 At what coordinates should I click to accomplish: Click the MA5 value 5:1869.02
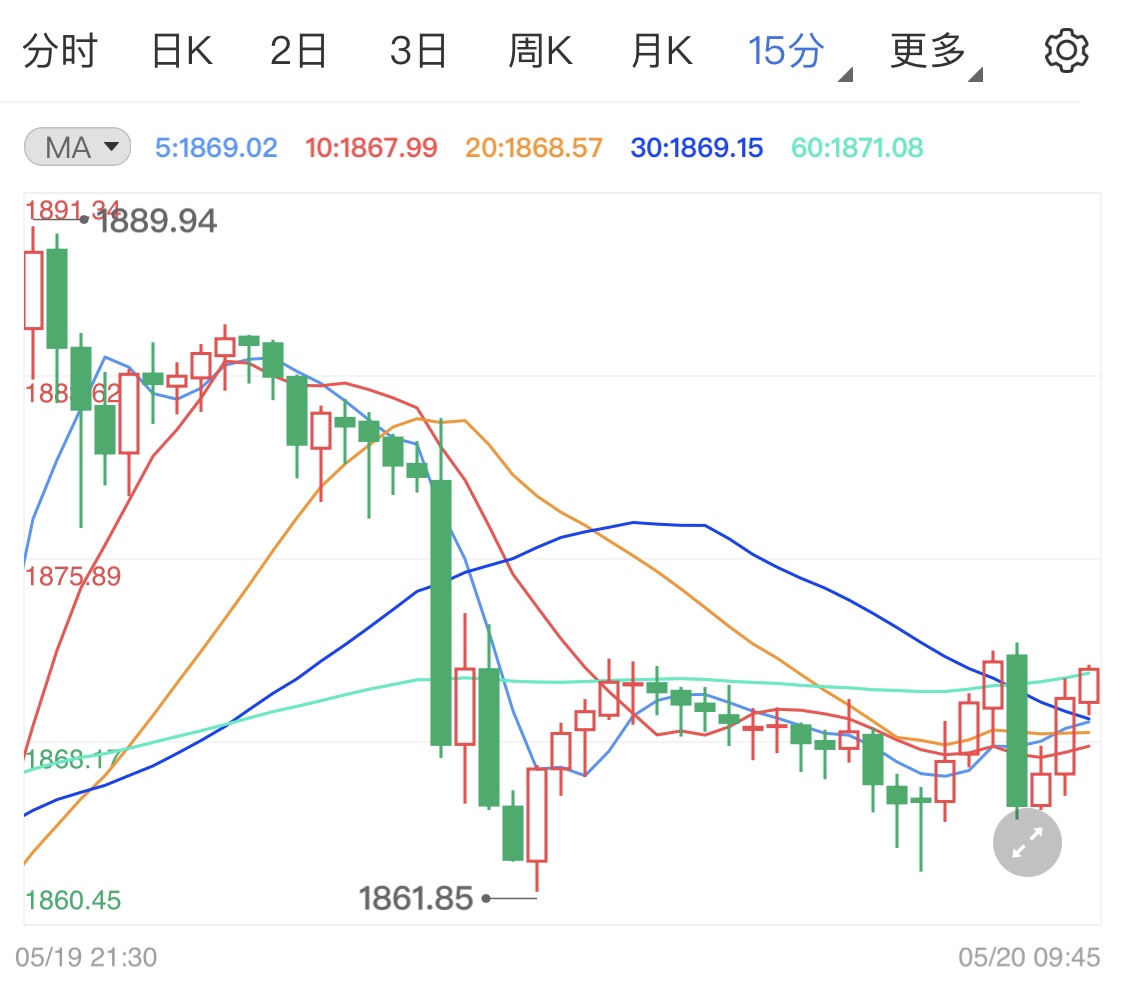coord(216,148)
